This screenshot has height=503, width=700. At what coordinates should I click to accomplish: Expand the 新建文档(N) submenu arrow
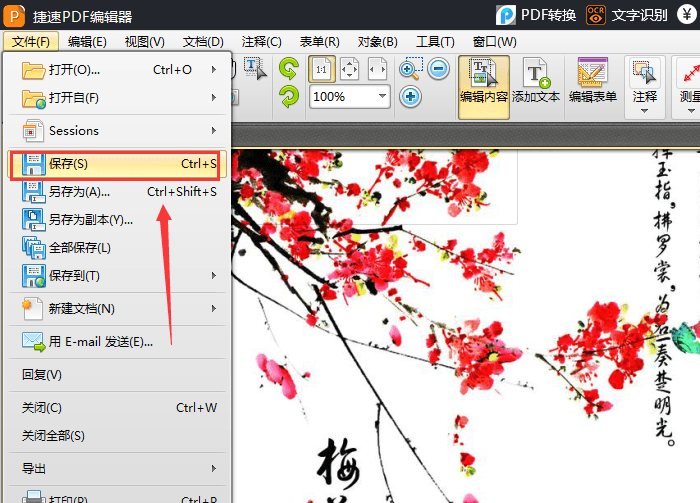pyautogui.click(x=214, y=308)
